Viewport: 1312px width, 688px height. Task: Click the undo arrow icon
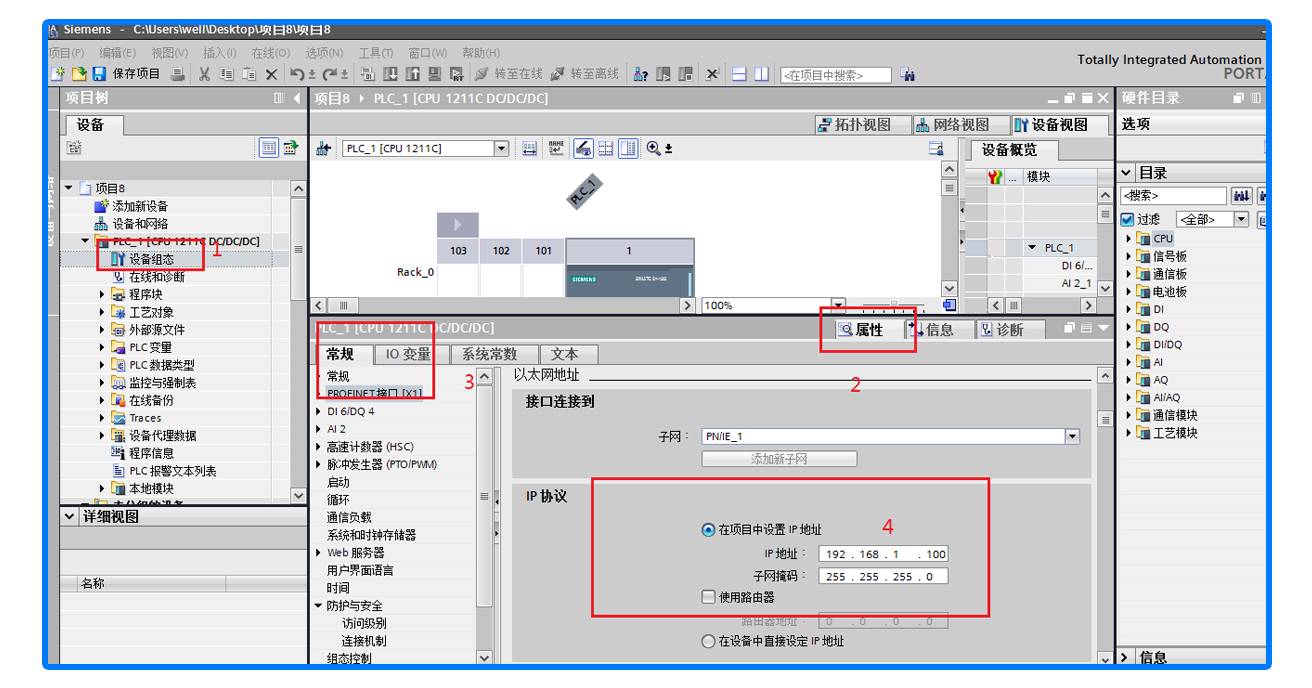coord(297,74)
